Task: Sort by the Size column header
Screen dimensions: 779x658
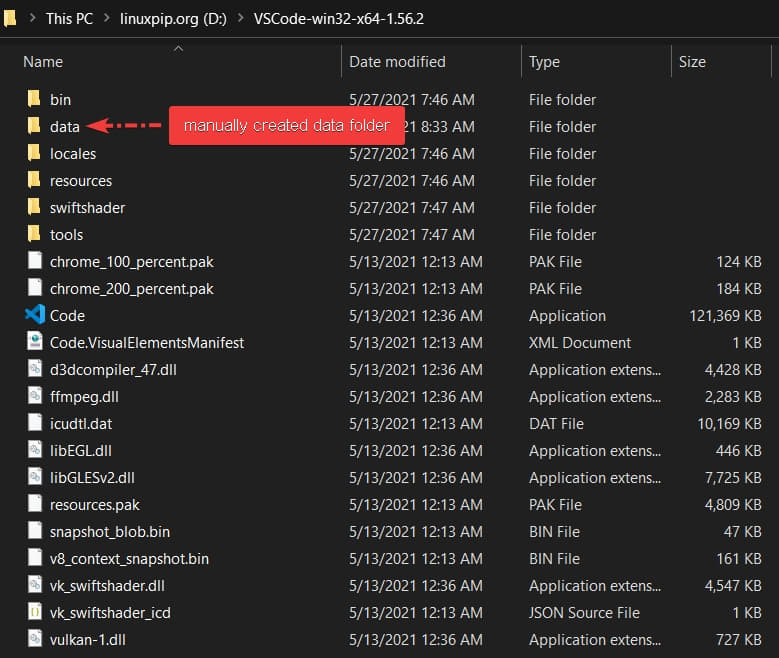Action: pos(692,62)
